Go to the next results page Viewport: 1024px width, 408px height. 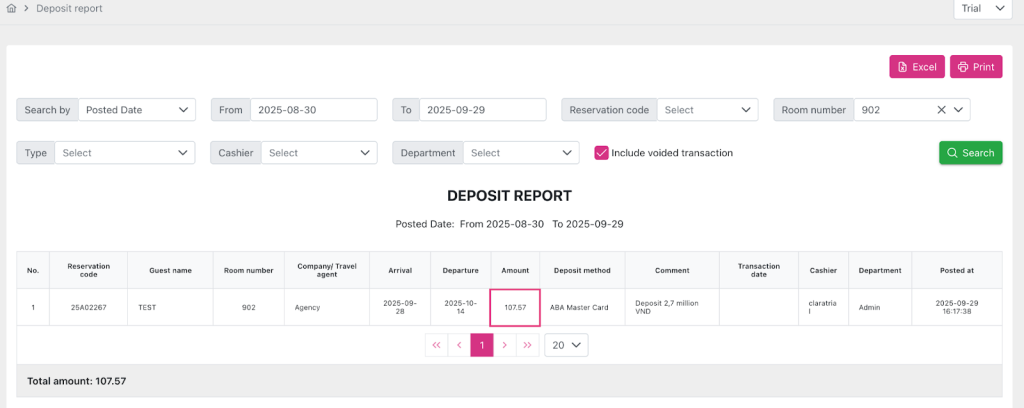click(x=505, y=345)
